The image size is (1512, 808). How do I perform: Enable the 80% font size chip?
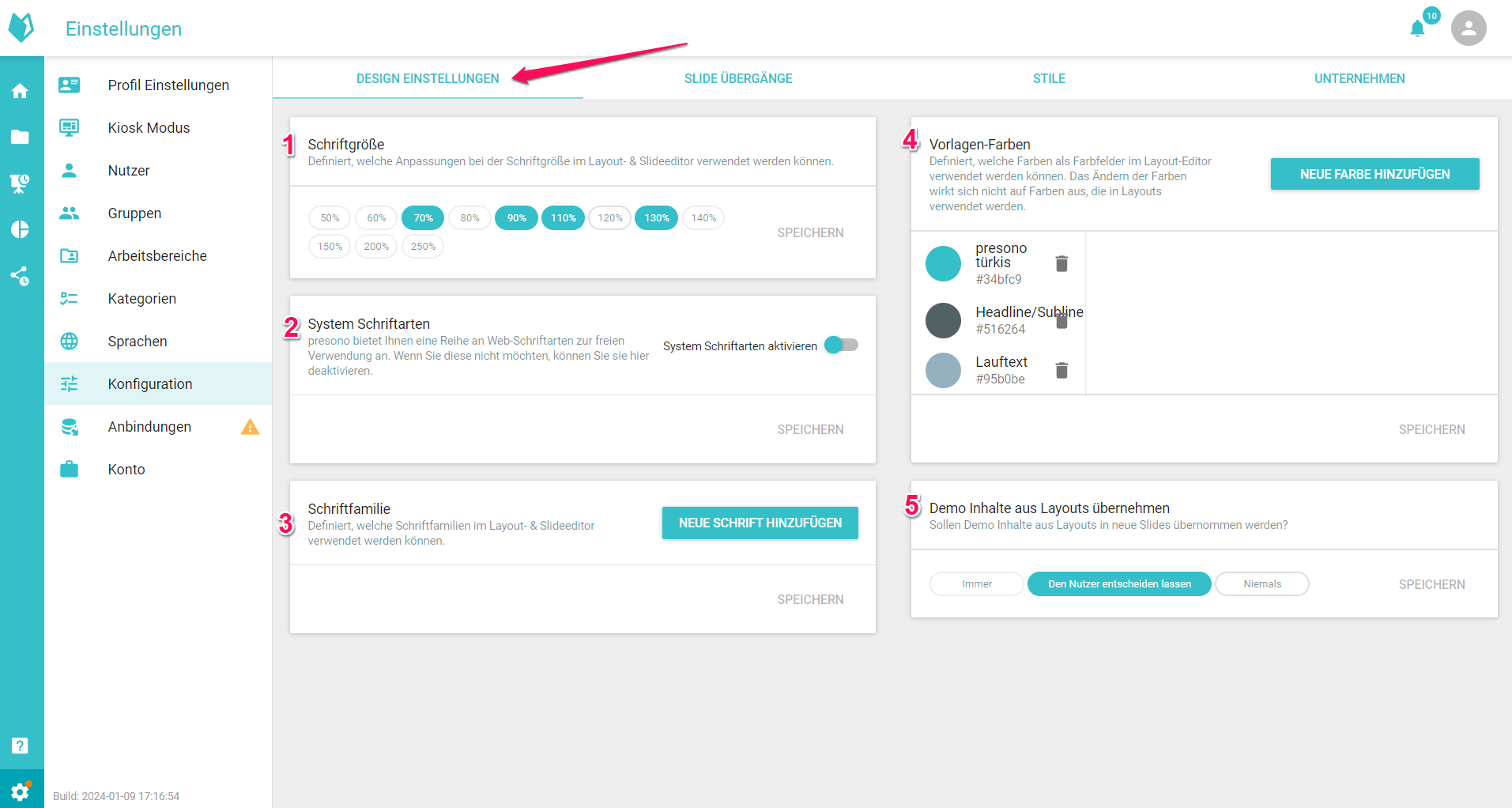(x=469, y=218)
